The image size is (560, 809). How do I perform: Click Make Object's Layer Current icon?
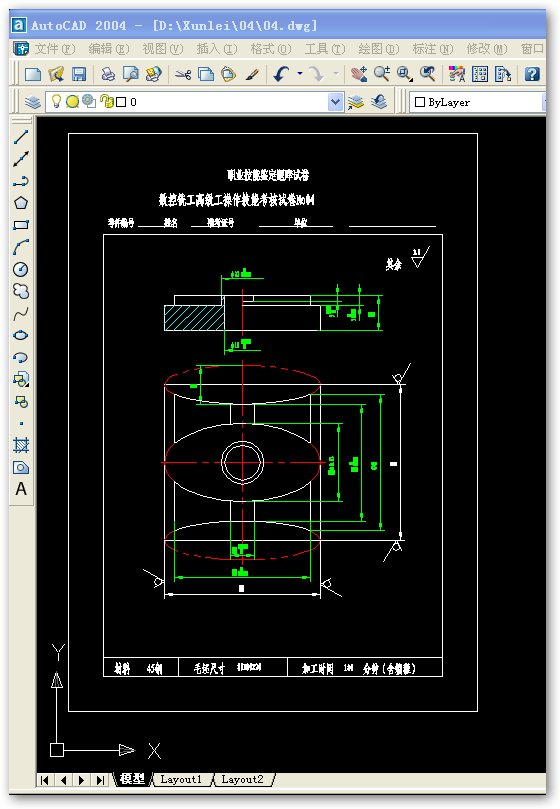pyautogui.click(x=355, y=102)
